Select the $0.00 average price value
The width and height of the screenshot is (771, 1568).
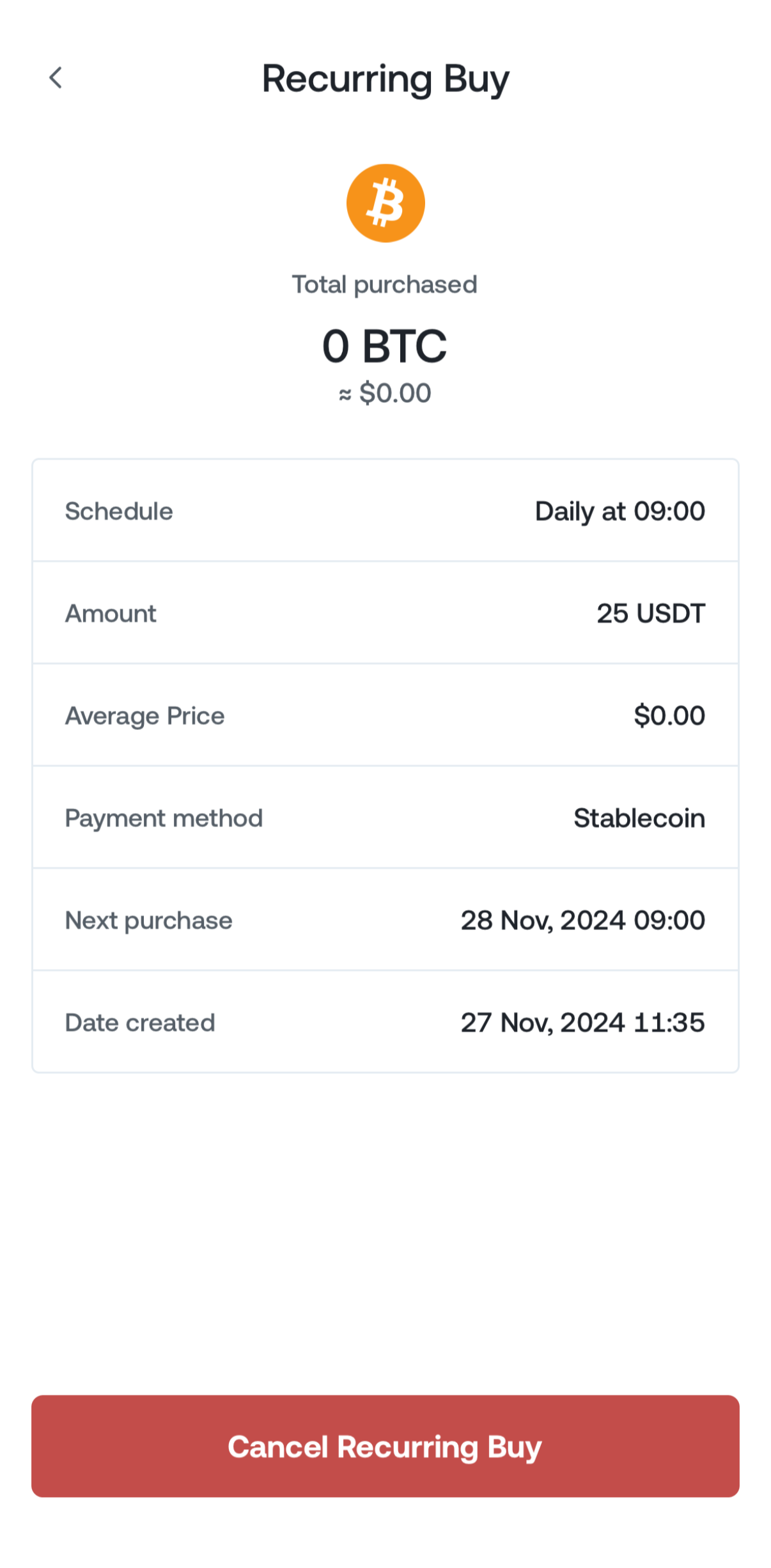pos(670,716)
